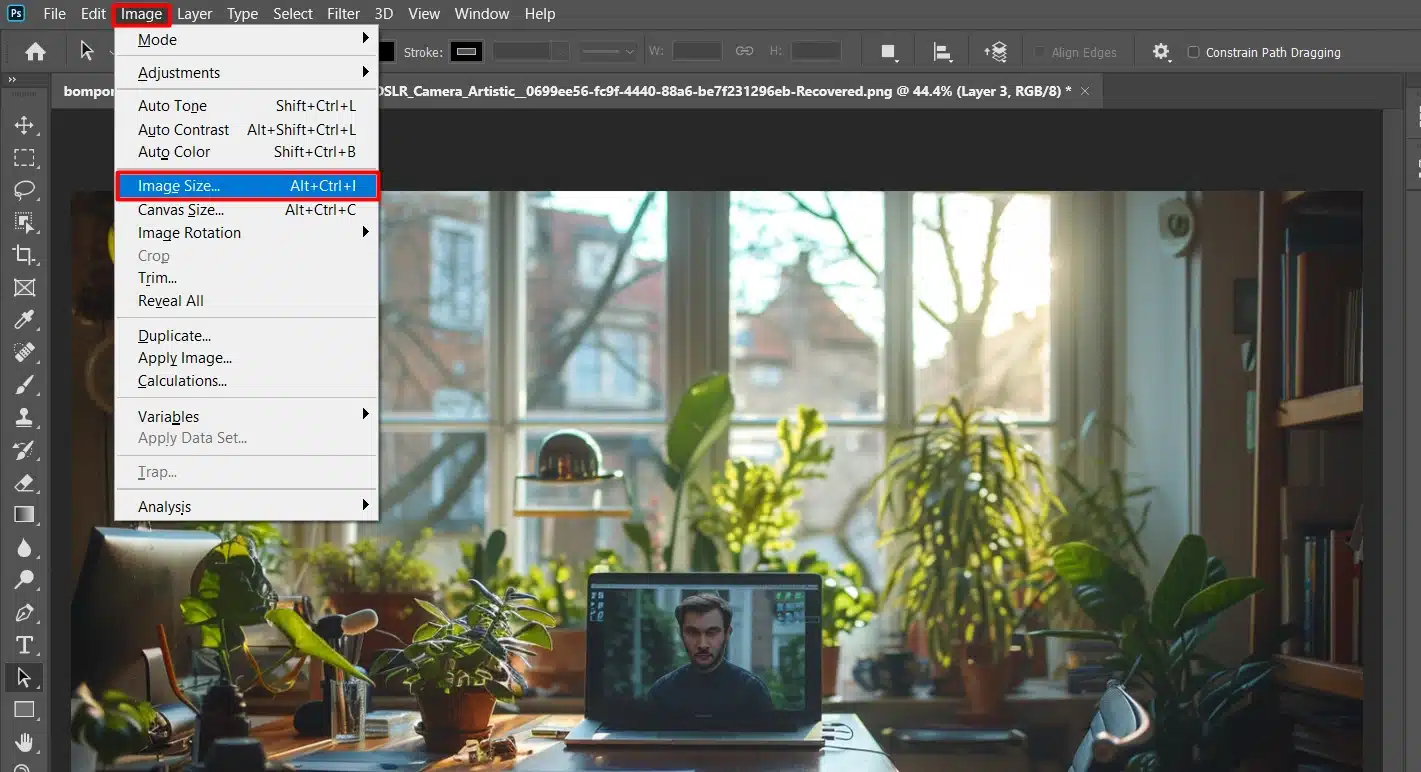Open the Type menu
Viewport: 1421px width, 772px height.
click(242, 14)
